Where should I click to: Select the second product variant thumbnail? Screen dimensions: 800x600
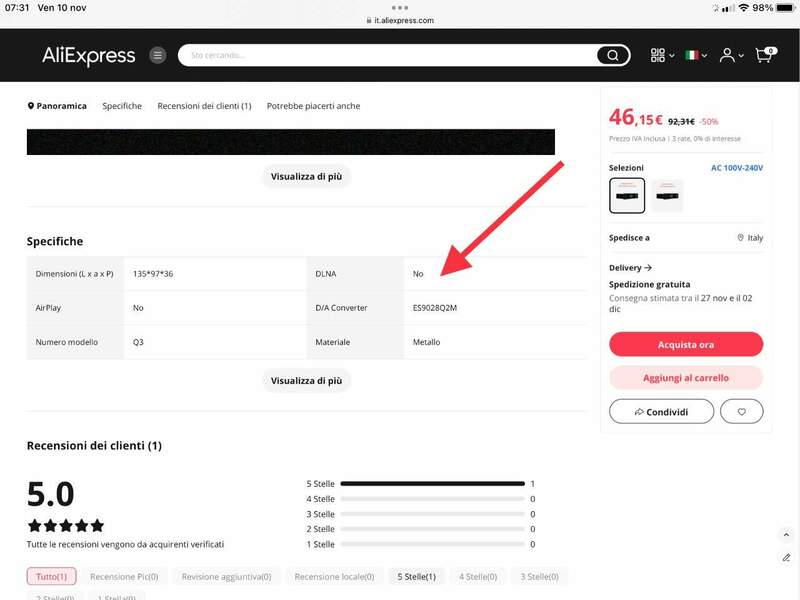667,196
